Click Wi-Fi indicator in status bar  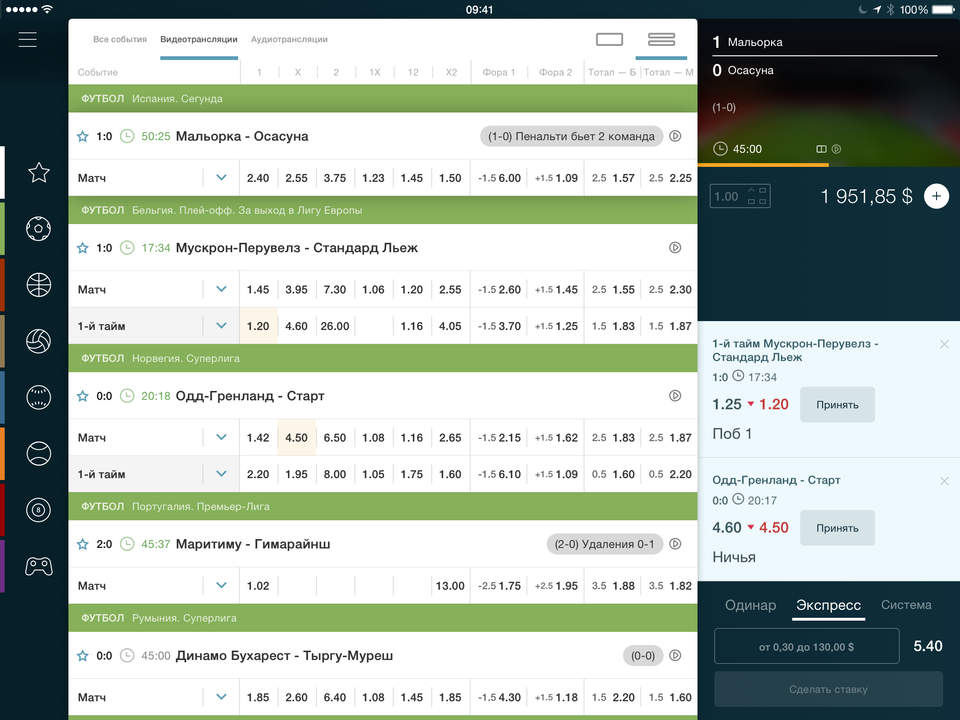(x=47, y=9)
